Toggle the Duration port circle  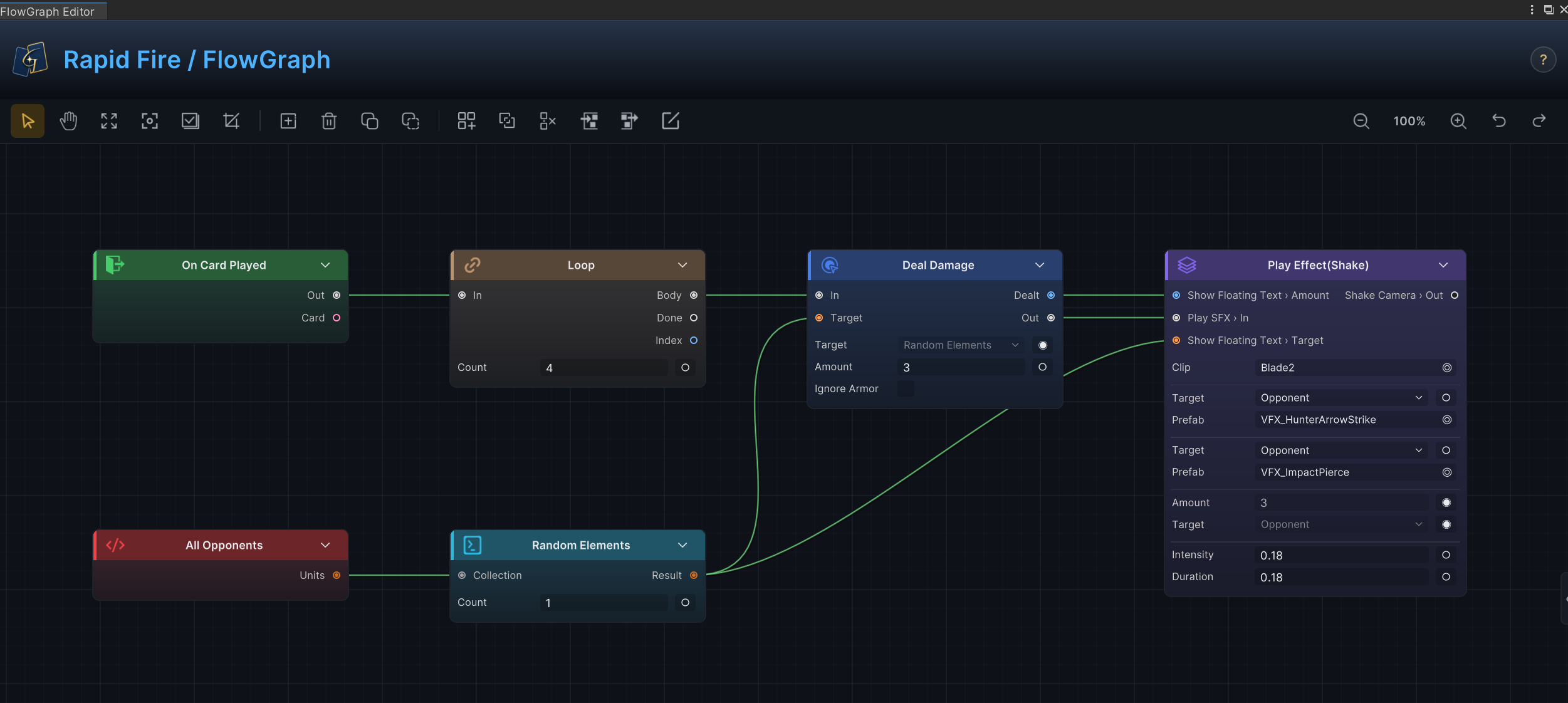coord(1446,577)
